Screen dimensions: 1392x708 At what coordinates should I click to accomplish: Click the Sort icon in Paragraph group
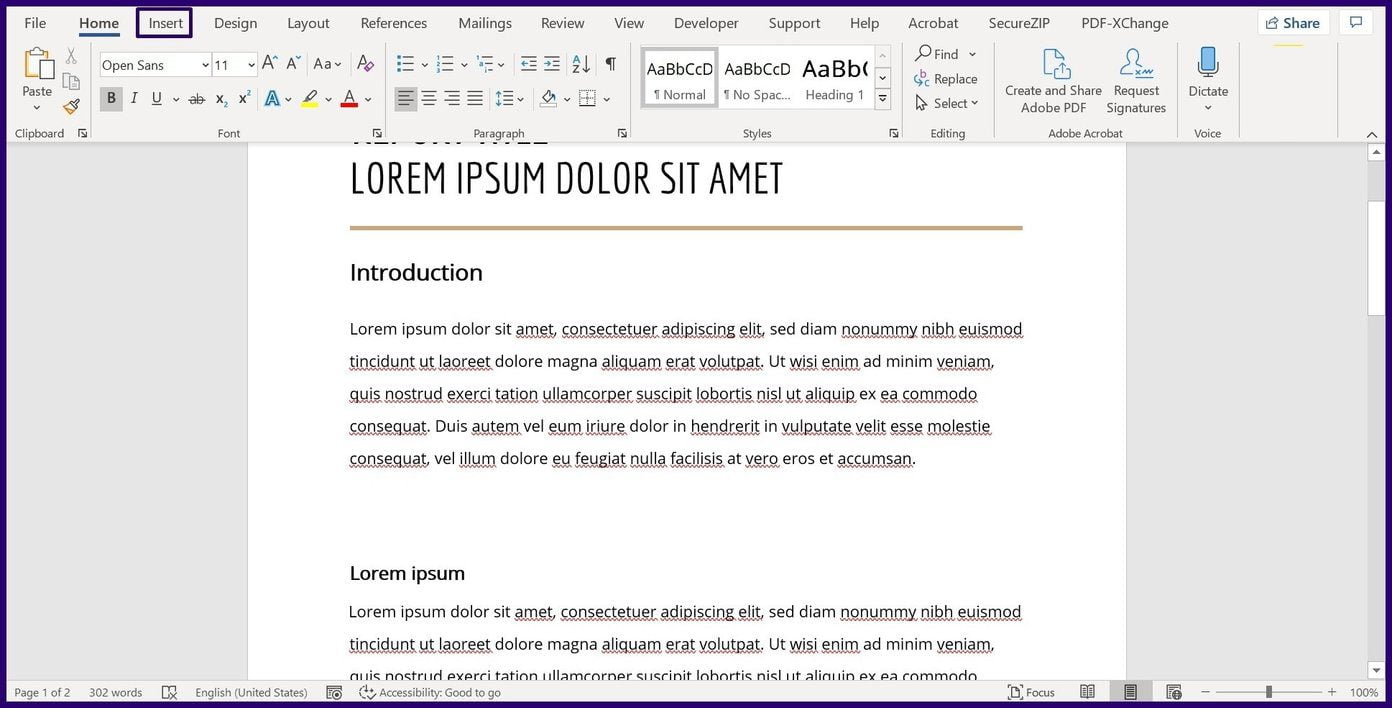[580, 64]
